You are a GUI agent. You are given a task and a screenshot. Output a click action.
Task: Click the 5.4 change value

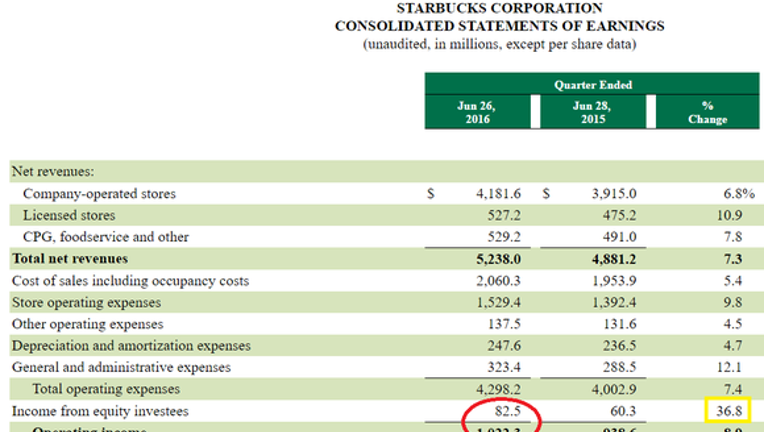click(x=733, y=281)
